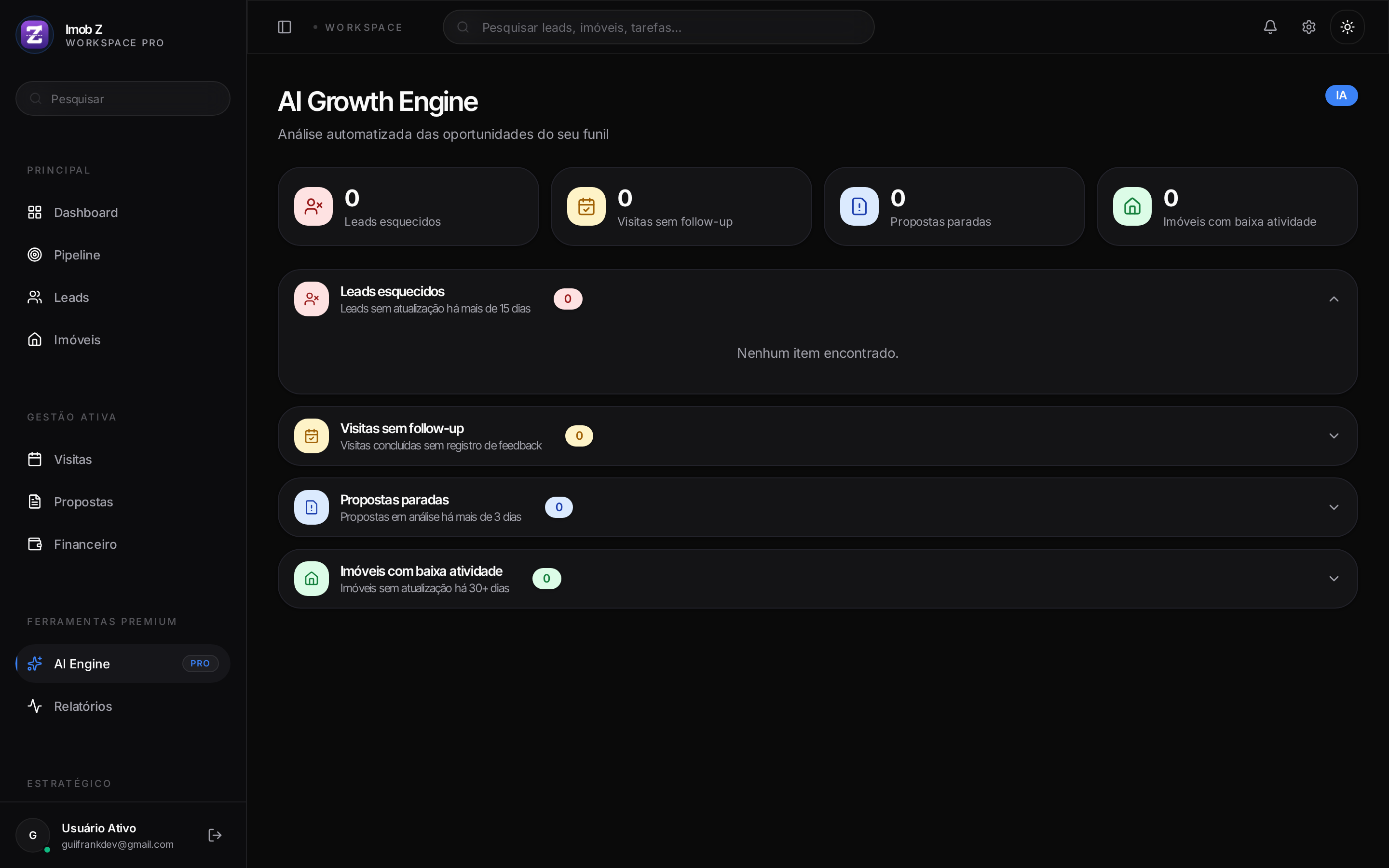Viewport: 1389px width, 868px height.
Task: Toggle light/dark theme sun button
Action: (x=1347, y=27)
